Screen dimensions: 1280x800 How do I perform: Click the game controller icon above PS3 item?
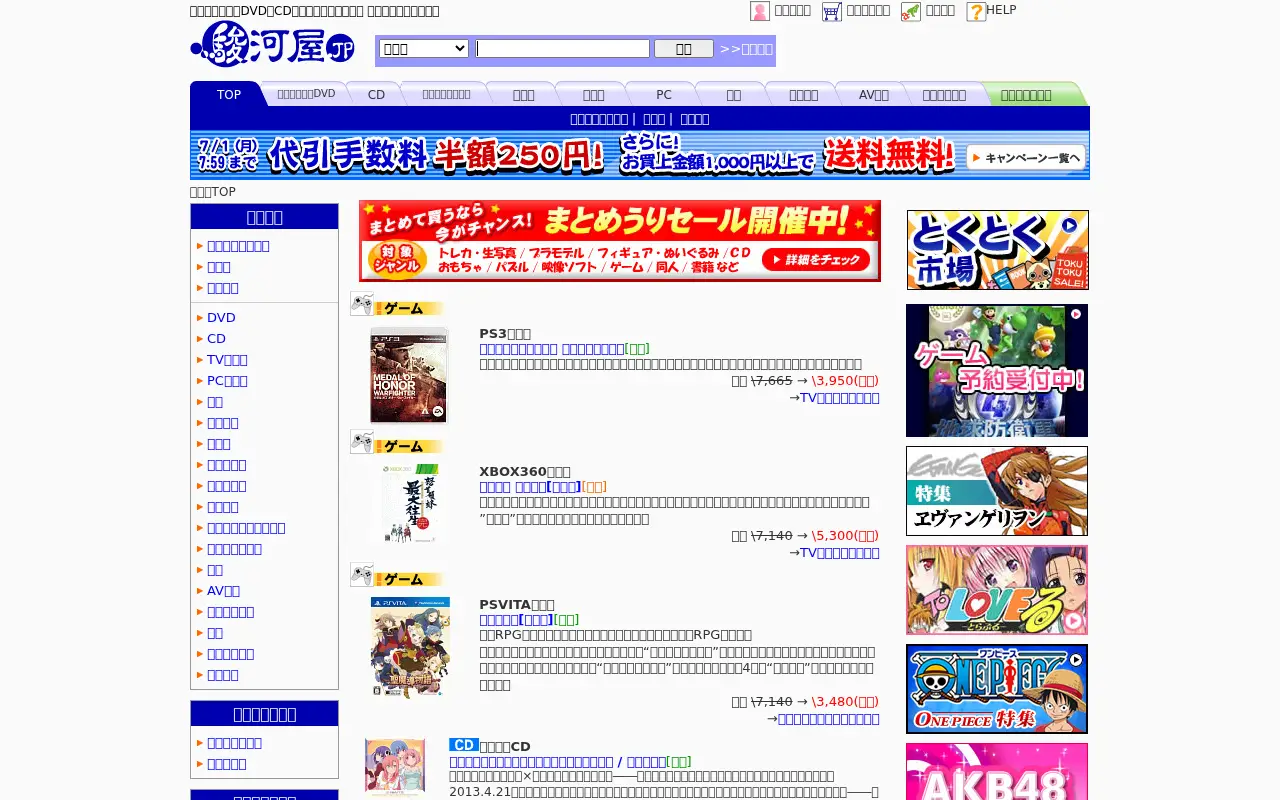[x=362, y=304]
